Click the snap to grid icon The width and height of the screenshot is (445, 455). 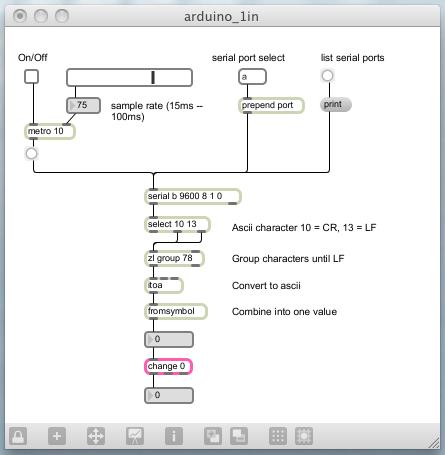[x=304, y=436]
